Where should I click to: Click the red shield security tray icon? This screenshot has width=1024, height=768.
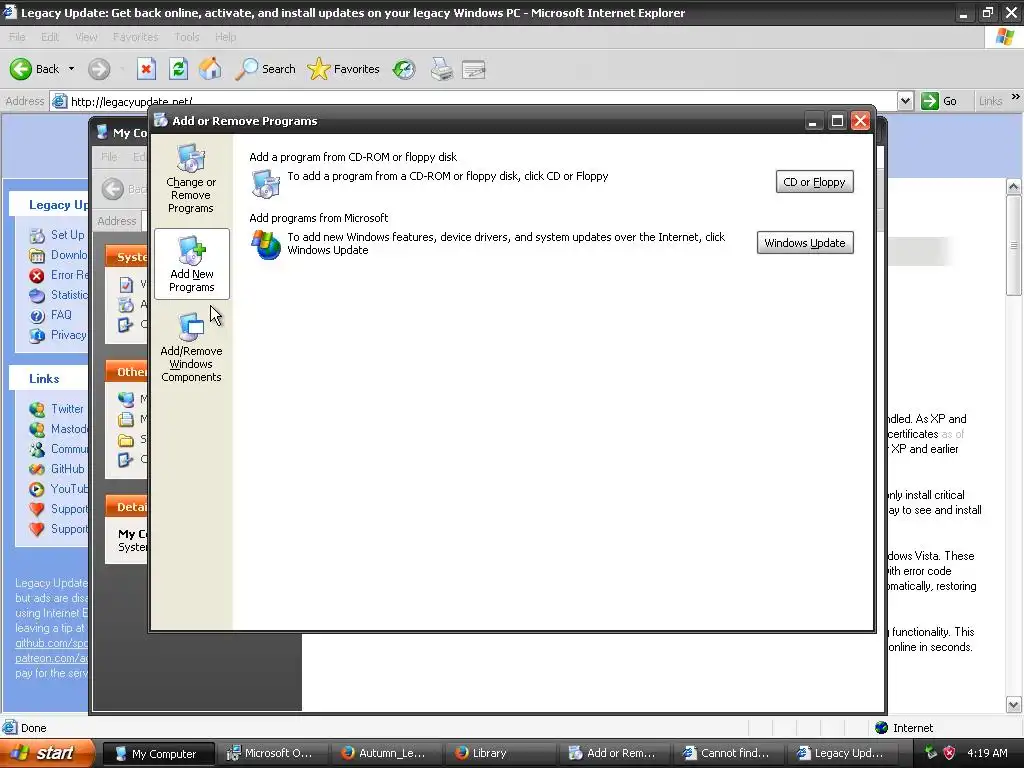coord(950,753)
